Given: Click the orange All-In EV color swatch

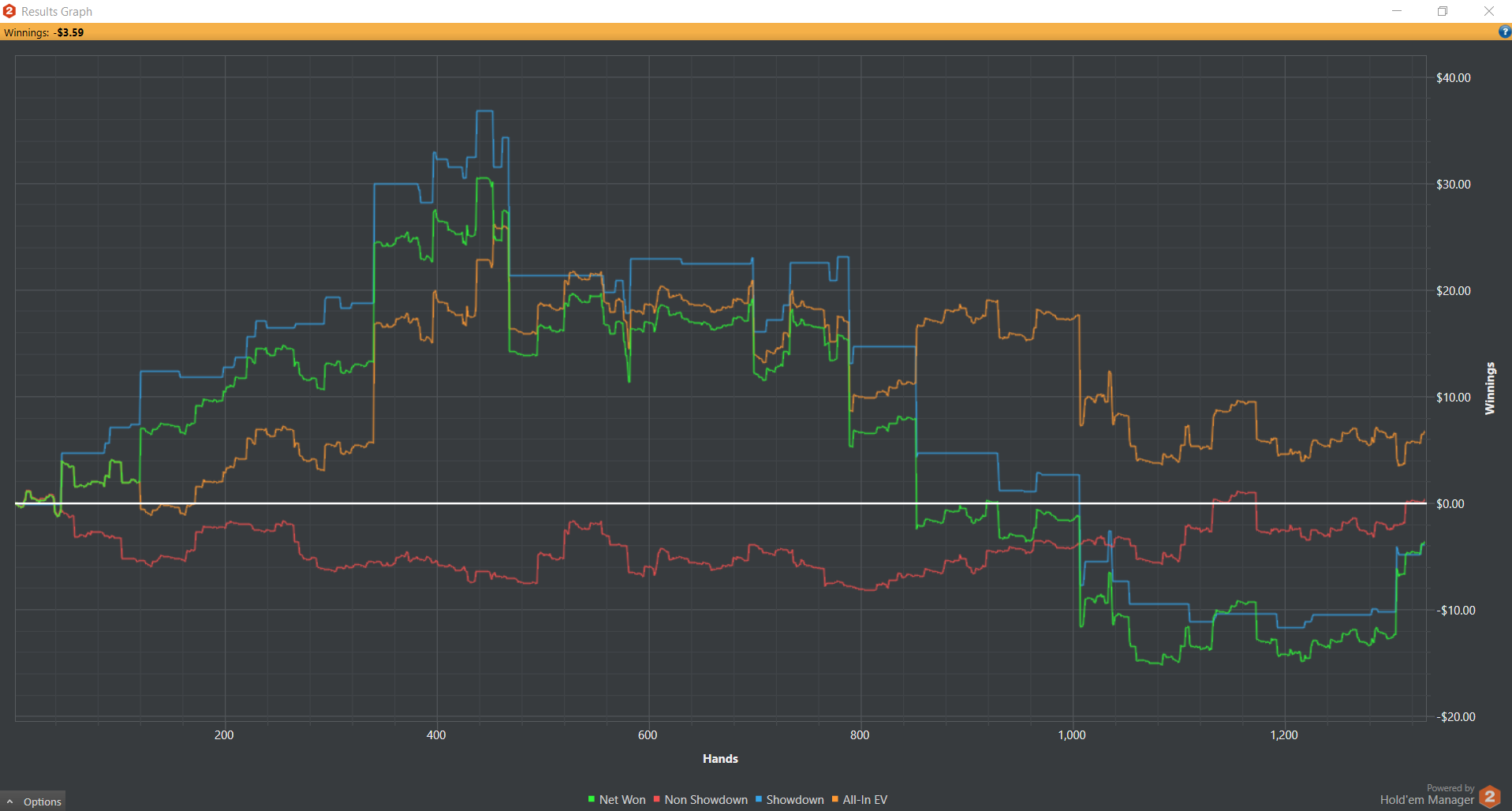Looking at the screenshot, I should [x=835, y=799].
